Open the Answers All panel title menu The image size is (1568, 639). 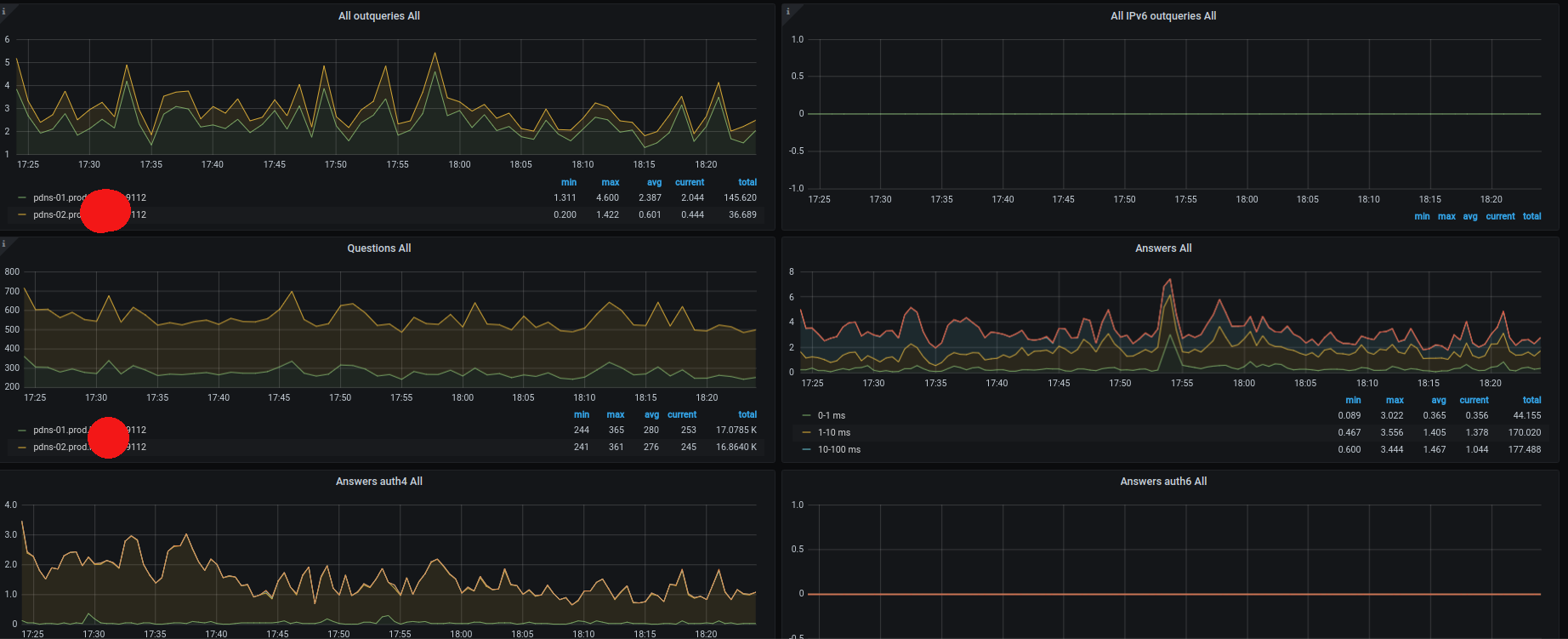click(x=1163, y=248)
